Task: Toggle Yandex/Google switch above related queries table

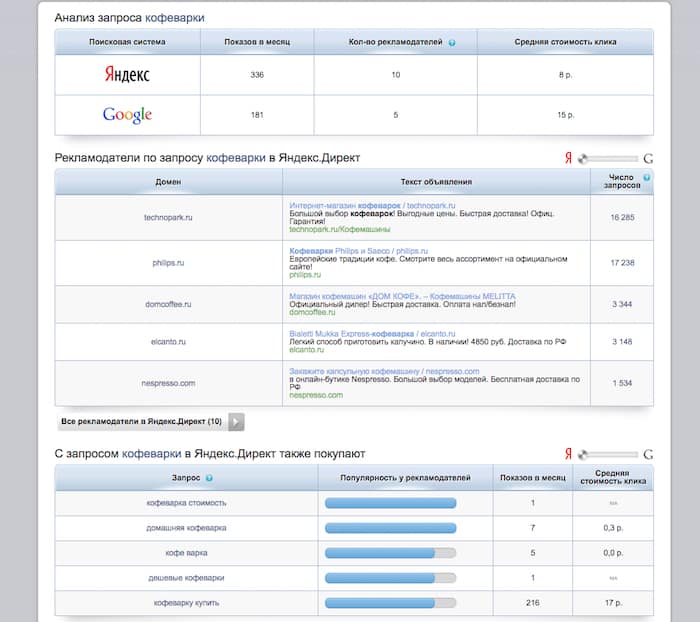Action: click(x=608, y=453)
